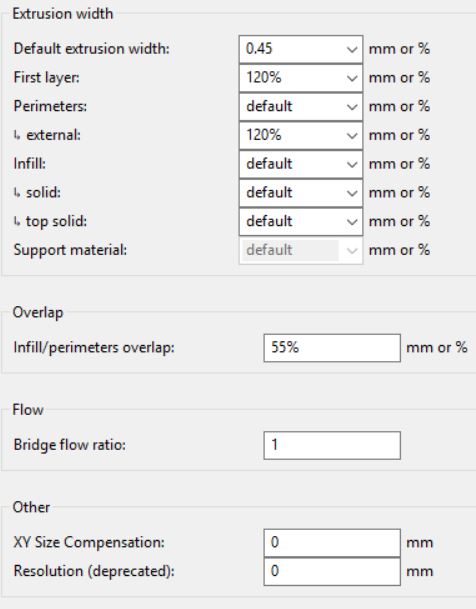This screenshot has height=609, width=476.
Task: Click the Resolution (deprecated) input field
Action: tap(332, 571)
